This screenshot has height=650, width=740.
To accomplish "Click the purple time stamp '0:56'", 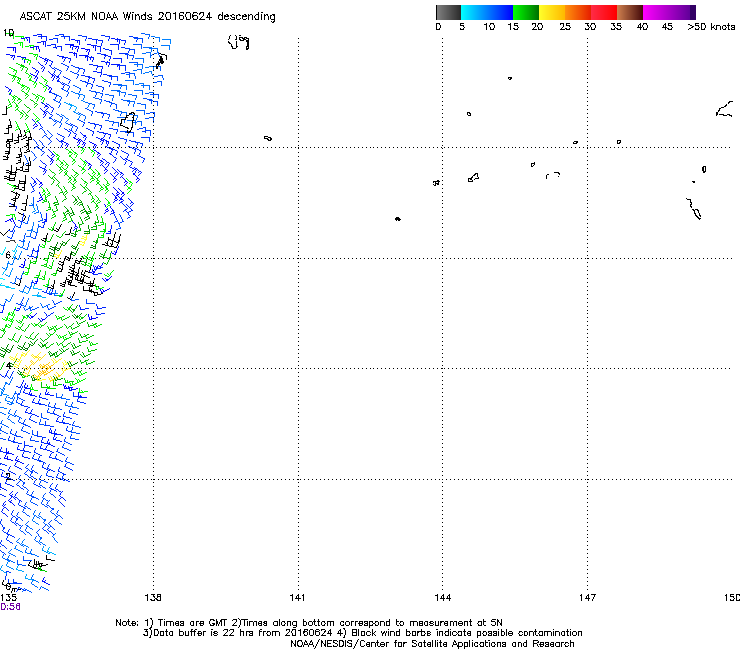I will click(10, 607).
